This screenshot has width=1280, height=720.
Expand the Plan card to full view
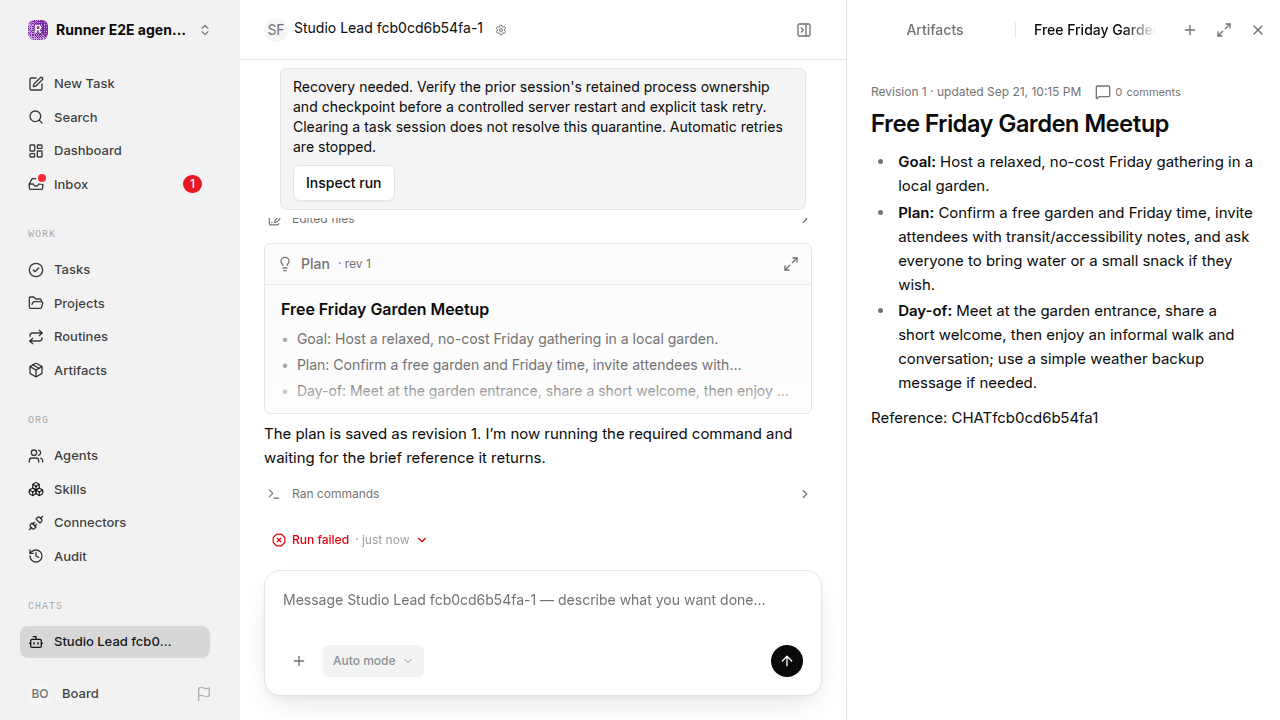click(791, 264)
